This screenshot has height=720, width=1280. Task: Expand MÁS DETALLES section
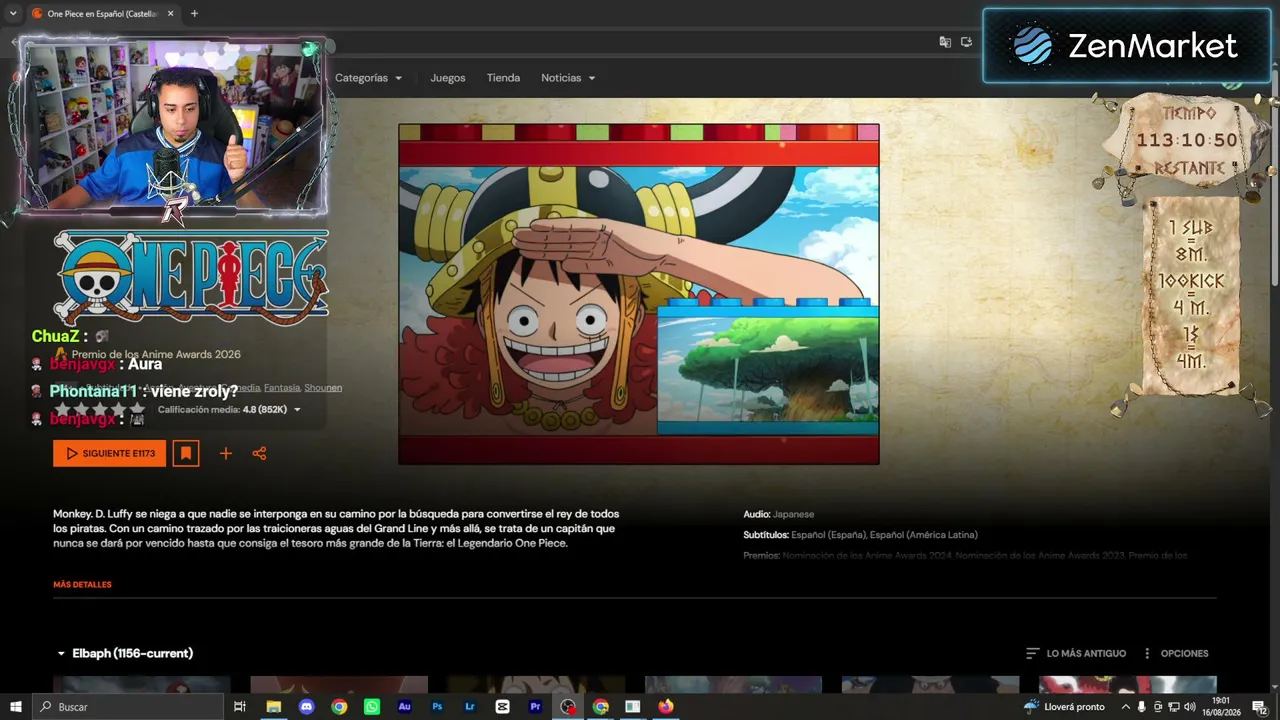(x=82, y=584)
